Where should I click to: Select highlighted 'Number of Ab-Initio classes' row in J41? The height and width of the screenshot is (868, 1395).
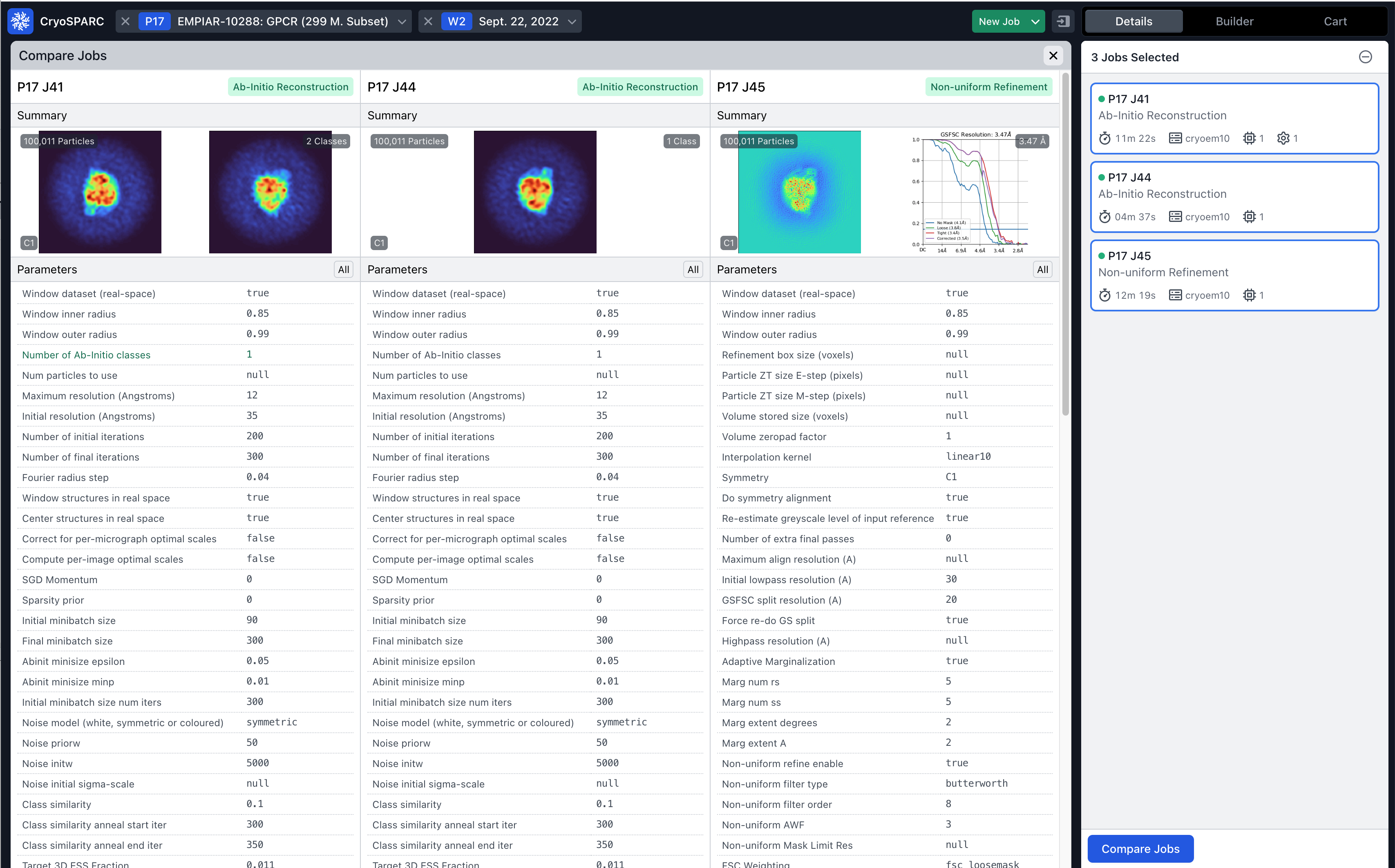tap(186, 355)
